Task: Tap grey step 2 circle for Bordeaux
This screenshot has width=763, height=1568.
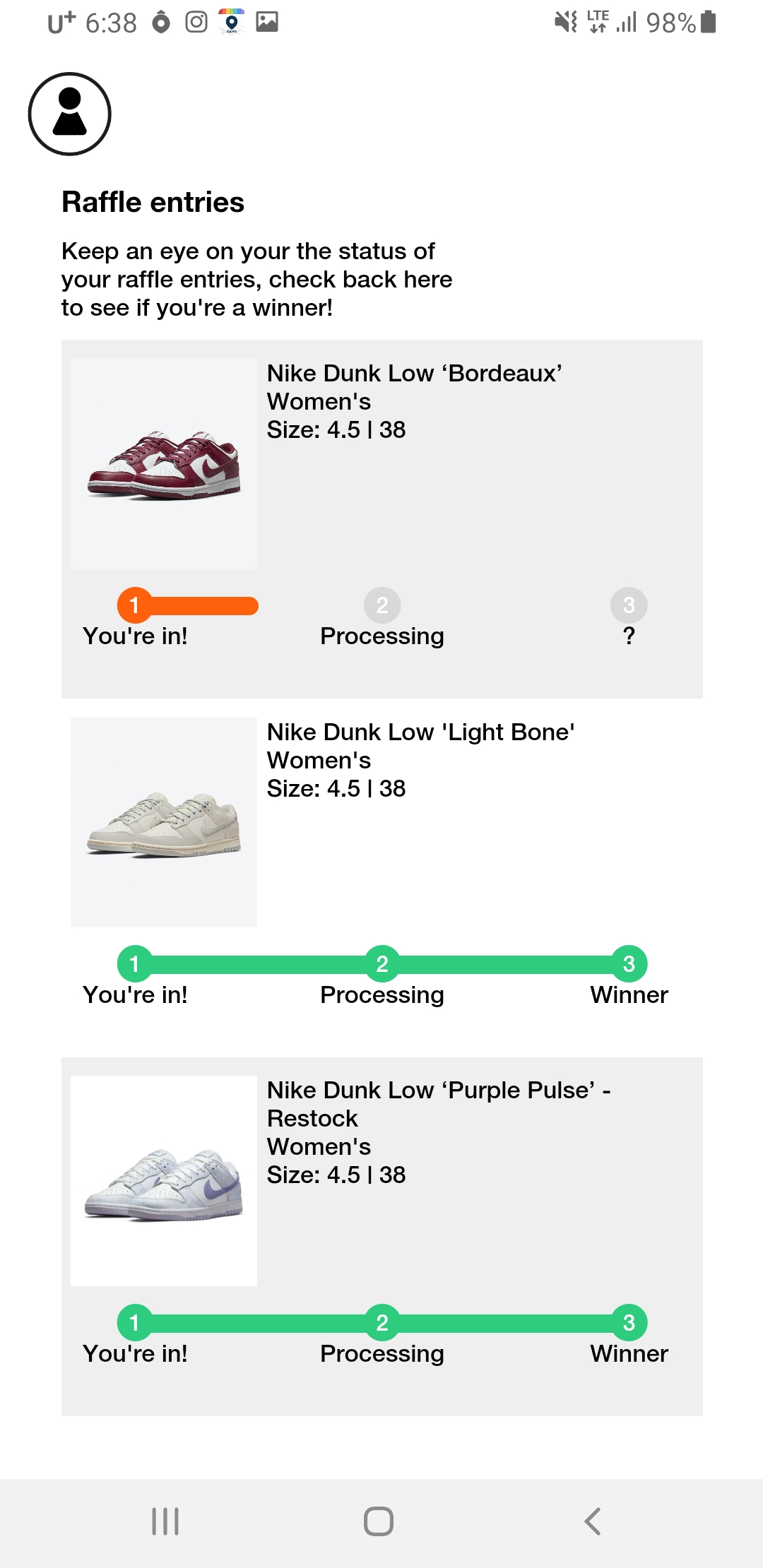Action: 382,605
